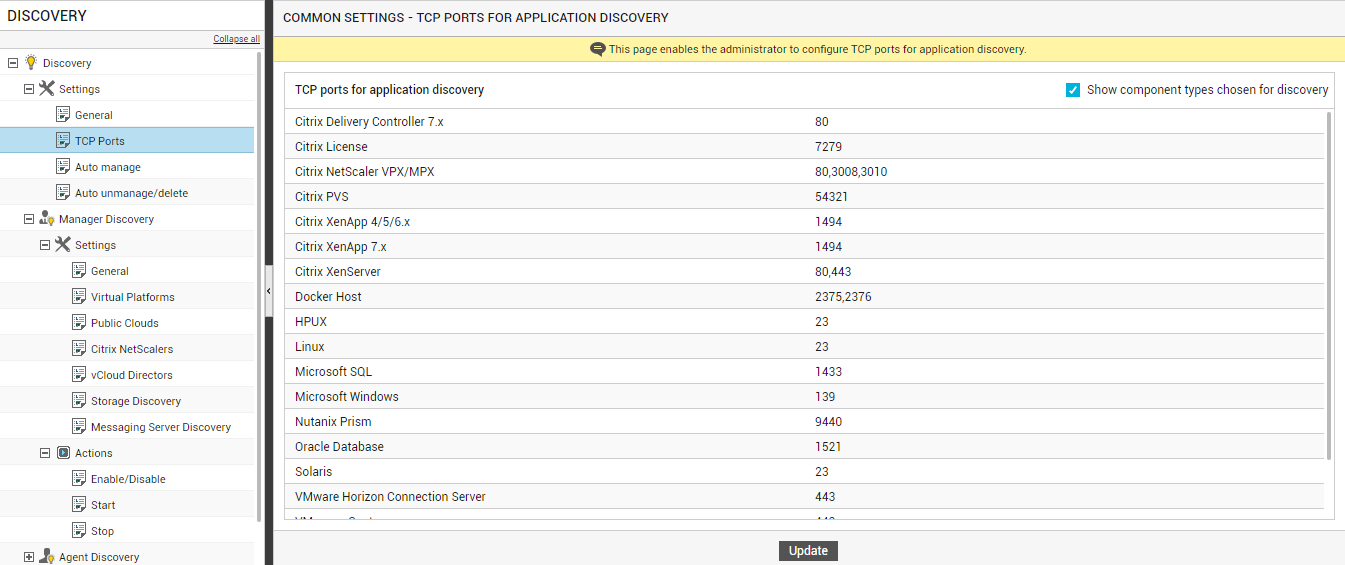Select Enable/Disable under Actions
1345x565 pixels.
point(128,479)
